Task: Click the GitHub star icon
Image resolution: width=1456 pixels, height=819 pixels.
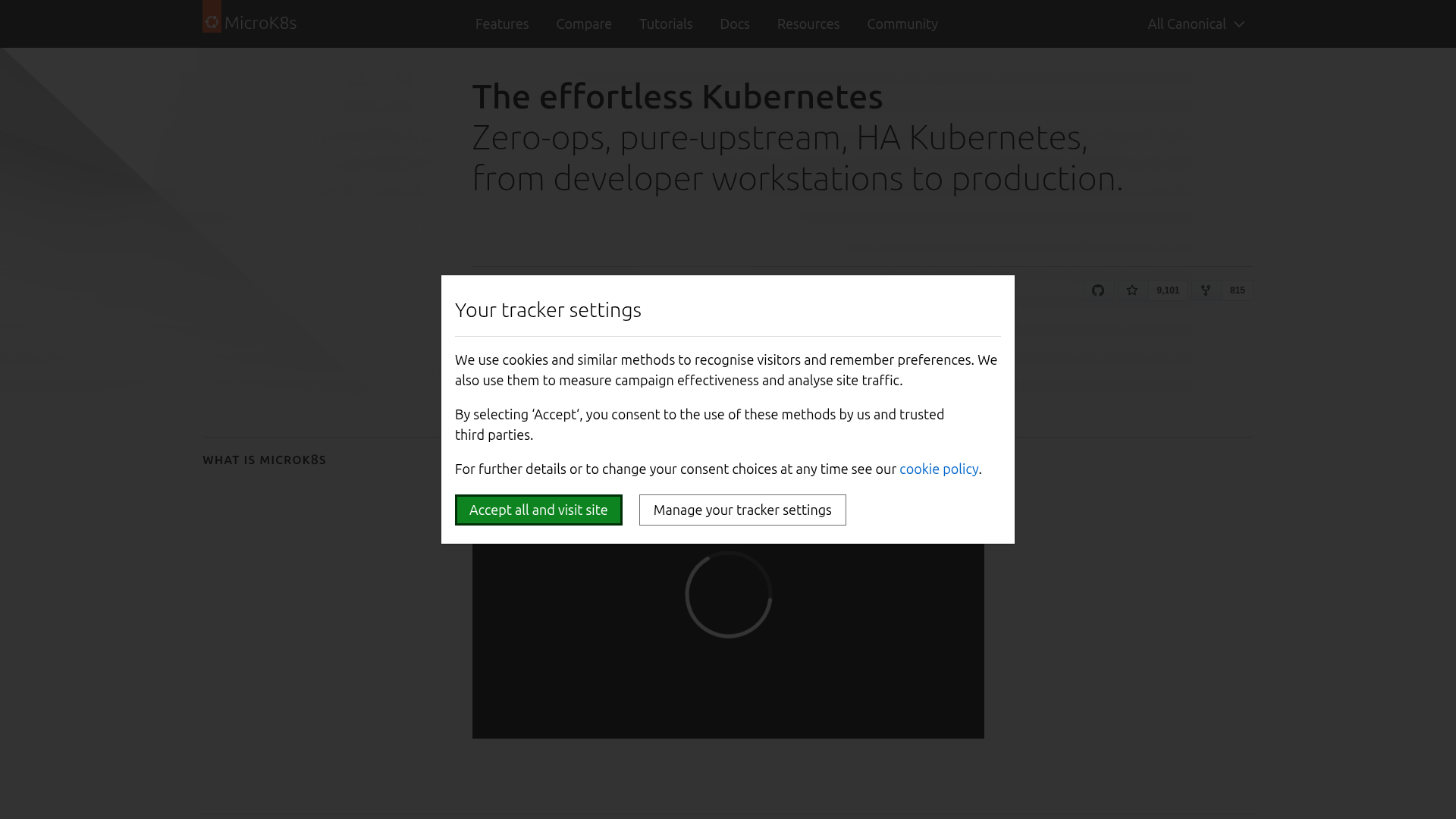Action: point(1132,290)
